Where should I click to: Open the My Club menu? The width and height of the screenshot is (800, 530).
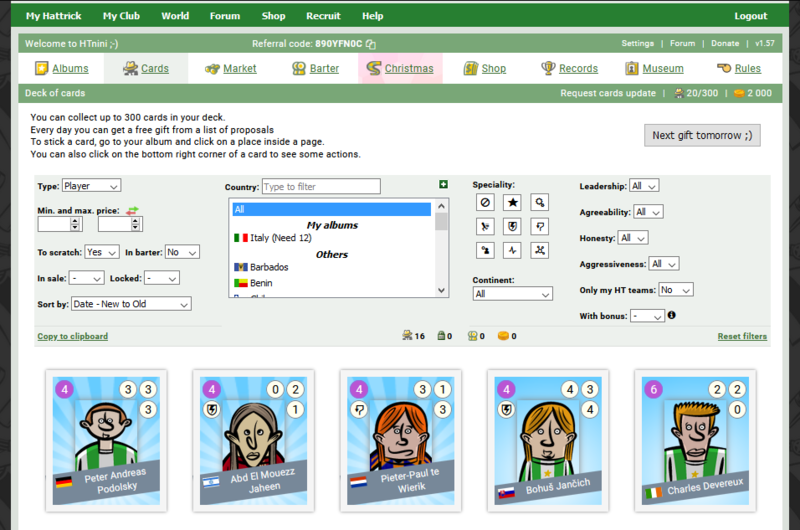(x=121, y=16)
